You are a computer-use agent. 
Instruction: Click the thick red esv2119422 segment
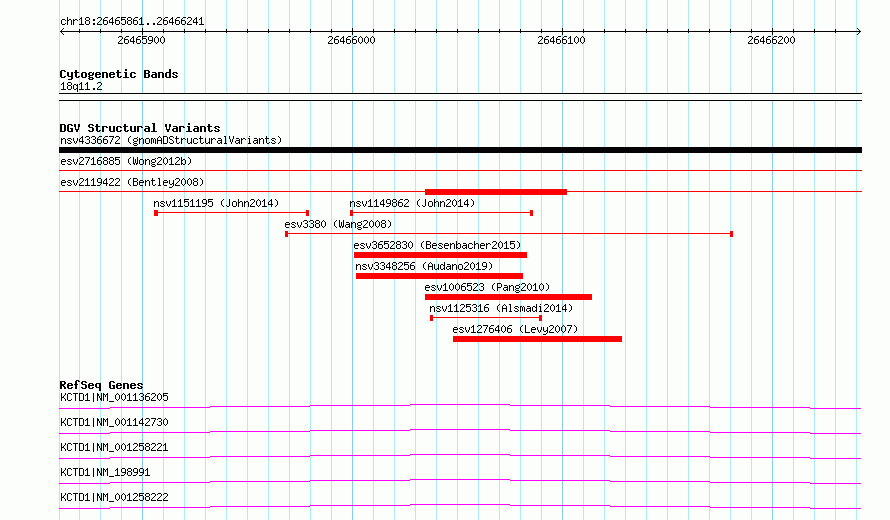tap(496, 192)
